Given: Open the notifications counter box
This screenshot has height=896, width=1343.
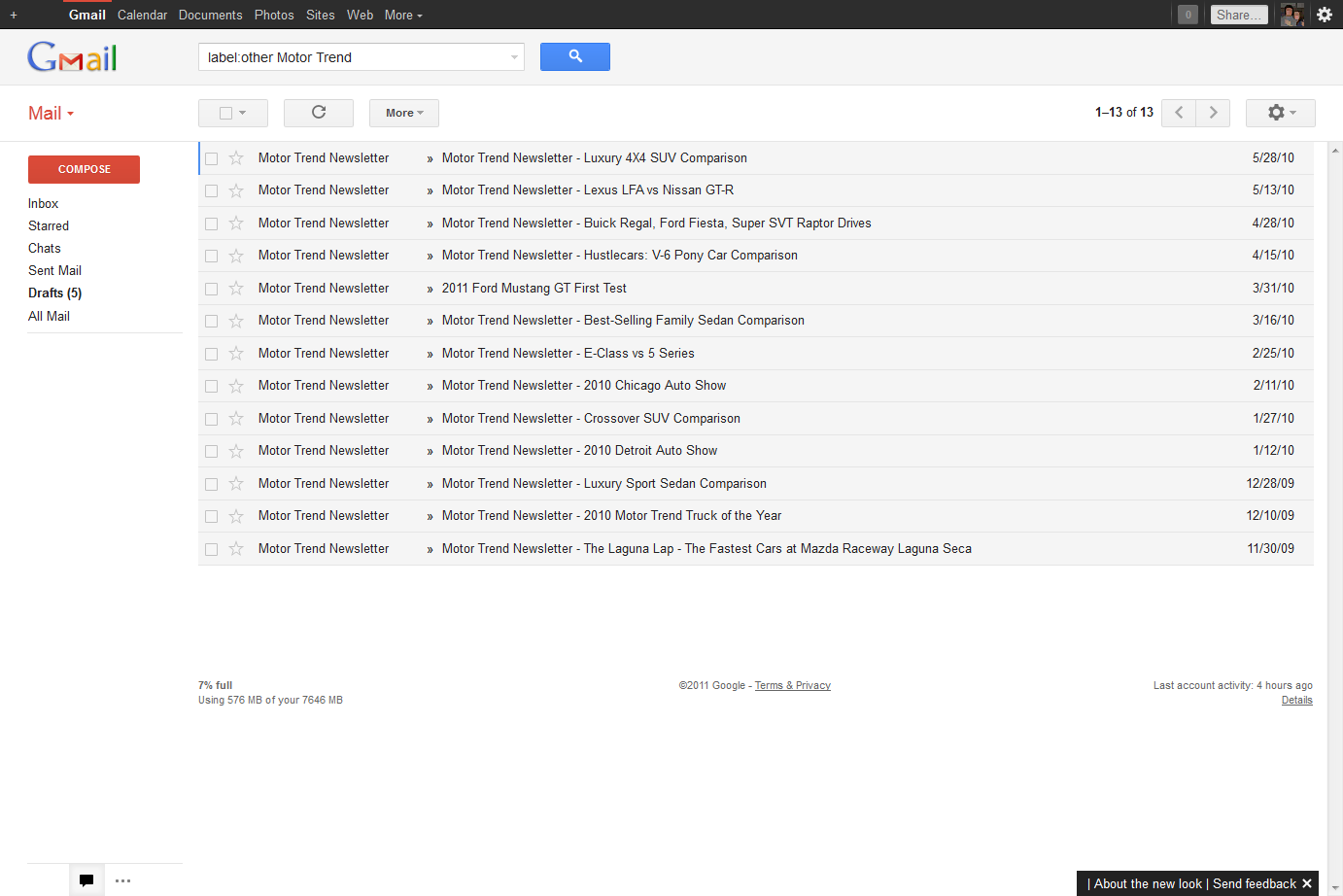Looking at the screenshot, I should (x=1188, y=15).
